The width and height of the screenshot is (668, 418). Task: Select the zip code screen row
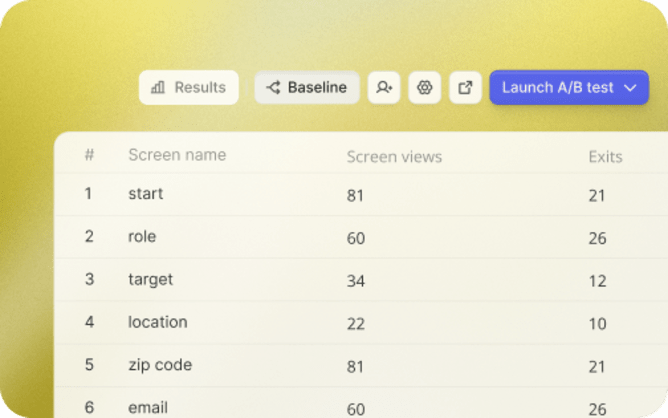(x=361, y=365)
